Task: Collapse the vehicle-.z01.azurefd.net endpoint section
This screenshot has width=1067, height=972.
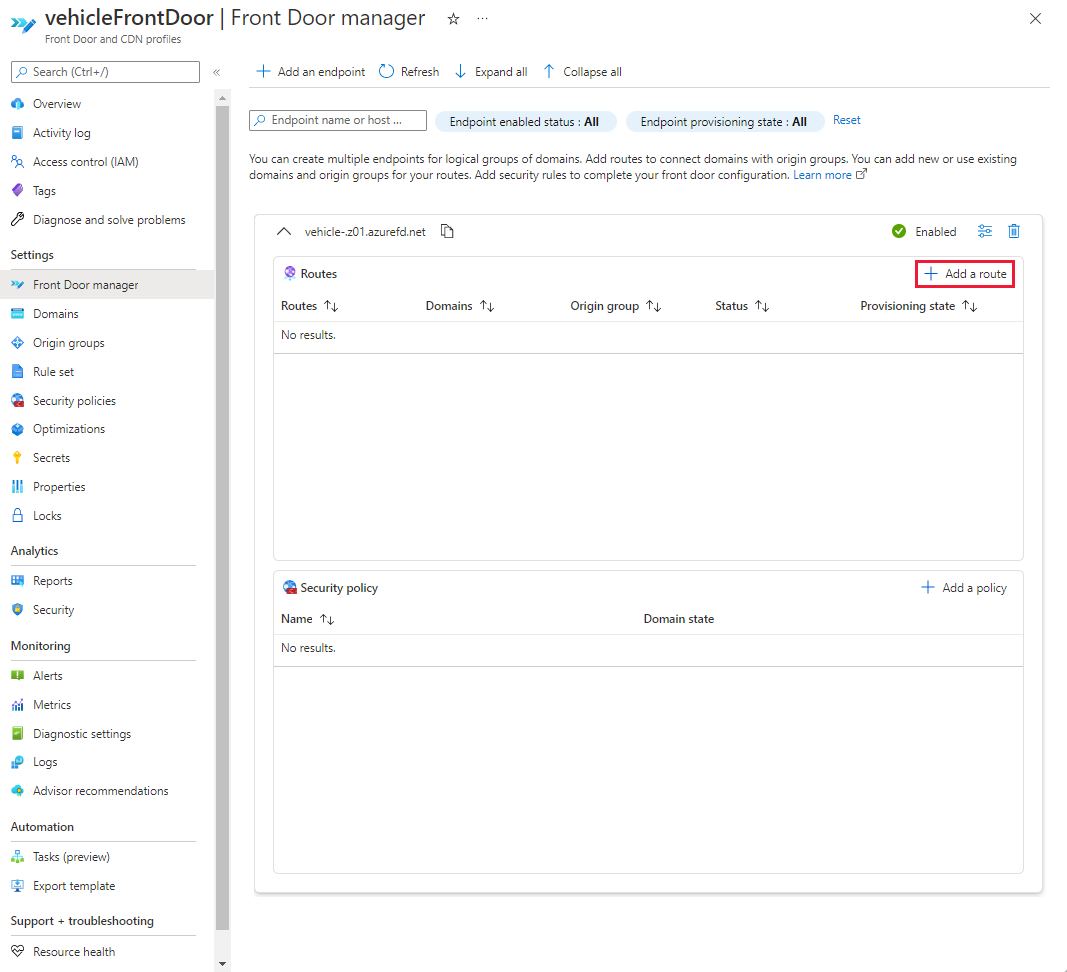Action: tap(284, 231)
